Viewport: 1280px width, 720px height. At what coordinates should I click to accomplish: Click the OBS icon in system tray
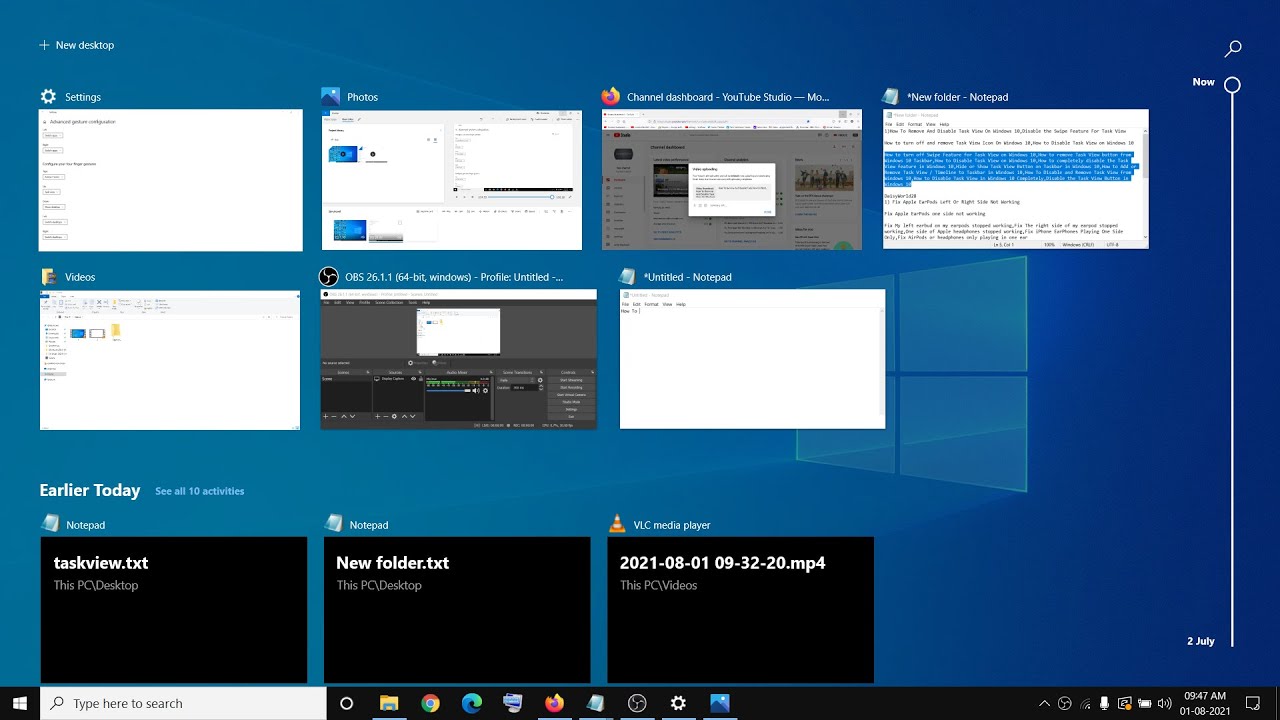click(1065, 704)
